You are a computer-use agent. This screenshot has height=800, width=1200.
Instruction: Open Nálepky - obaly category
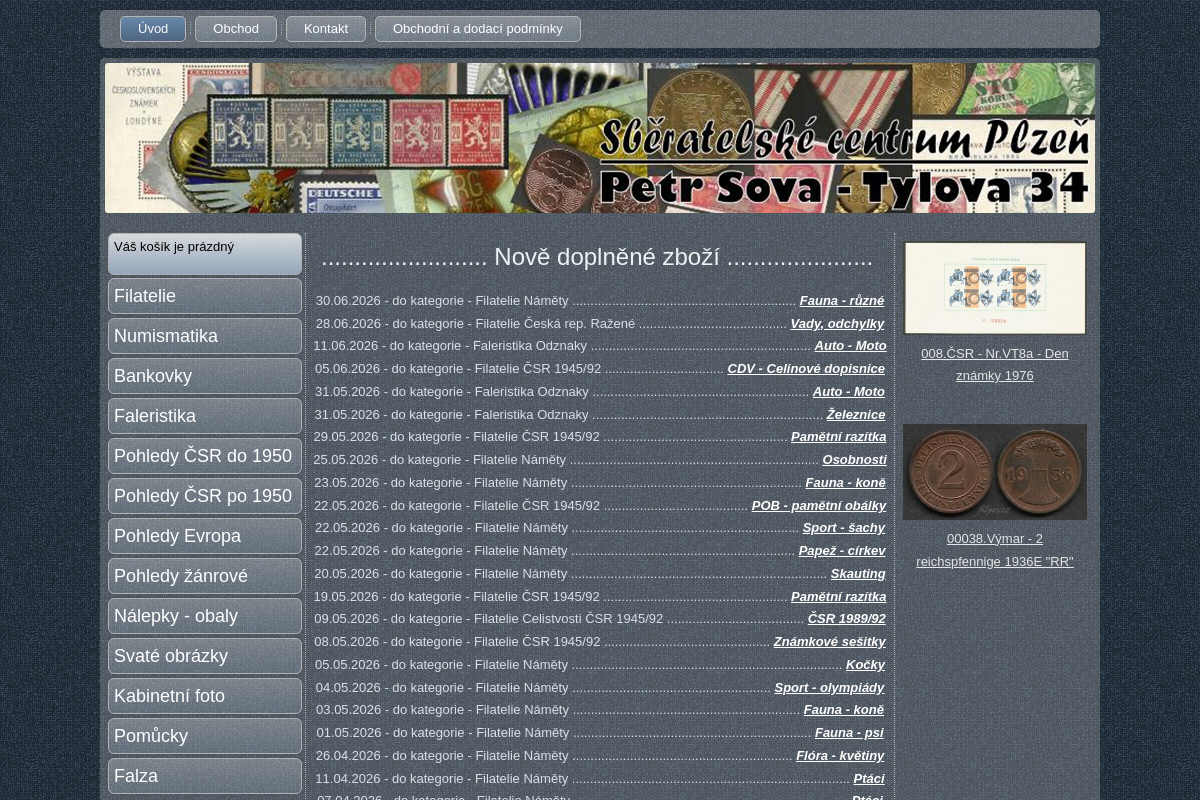[205, 616]
